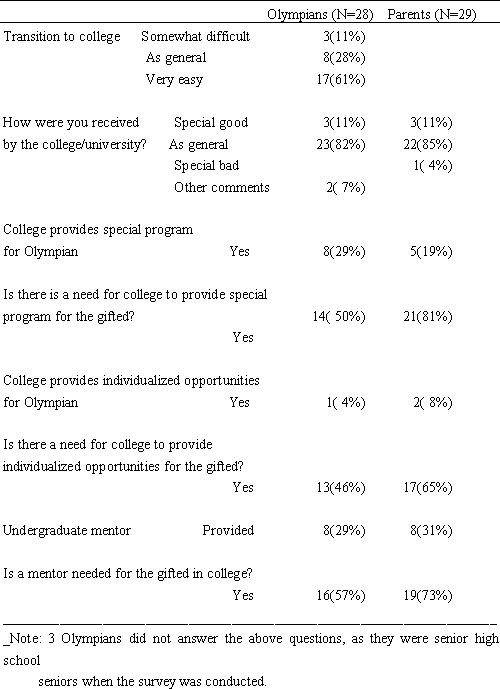The image size is (500, 689).
Task: Click Olympians value 23(82%) As general
Action: [x=341, y=144]
